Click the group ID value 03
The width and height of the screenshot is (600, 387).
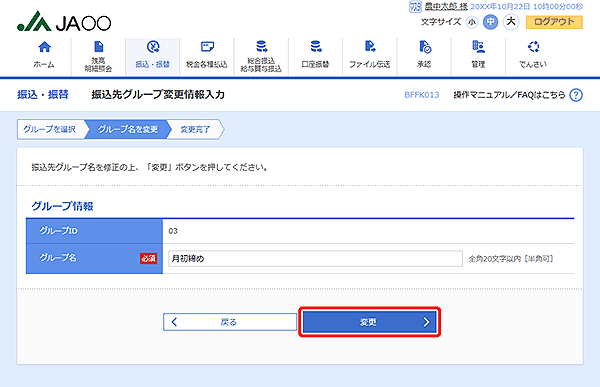pyautogui.click(x=173, y=231)
